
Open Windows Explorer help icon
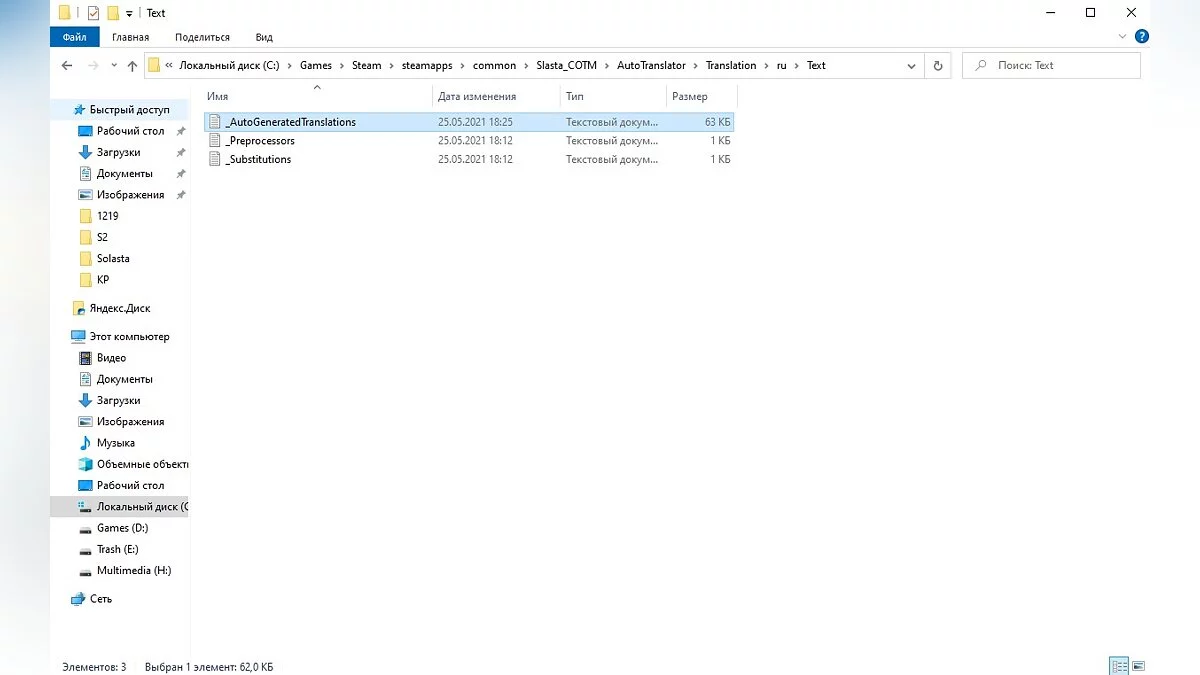pos(1141,36)
